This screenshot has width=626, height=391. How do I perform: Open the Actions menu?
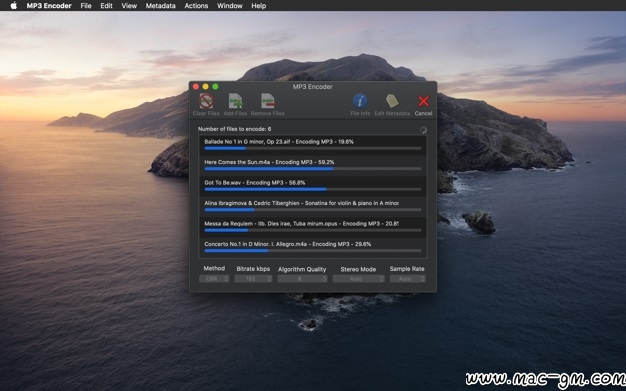pos(196,6)
